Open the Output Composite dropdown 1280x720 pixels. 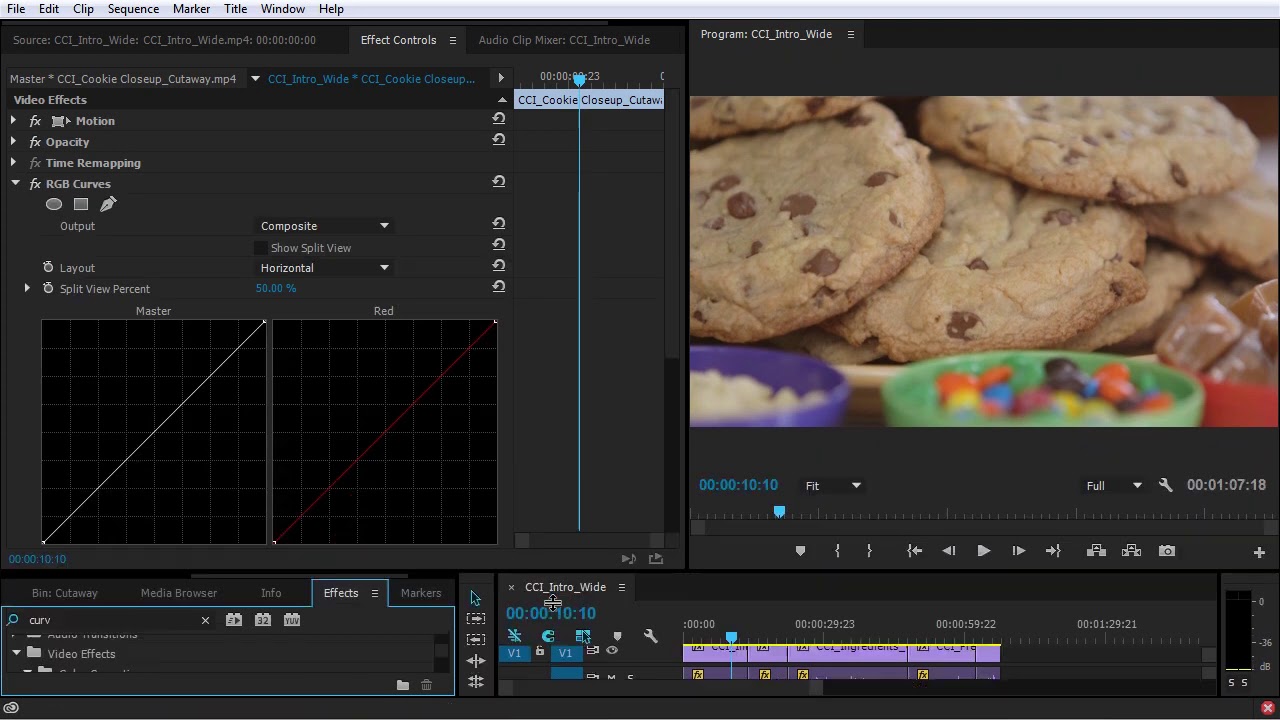(x=324, y=226)
